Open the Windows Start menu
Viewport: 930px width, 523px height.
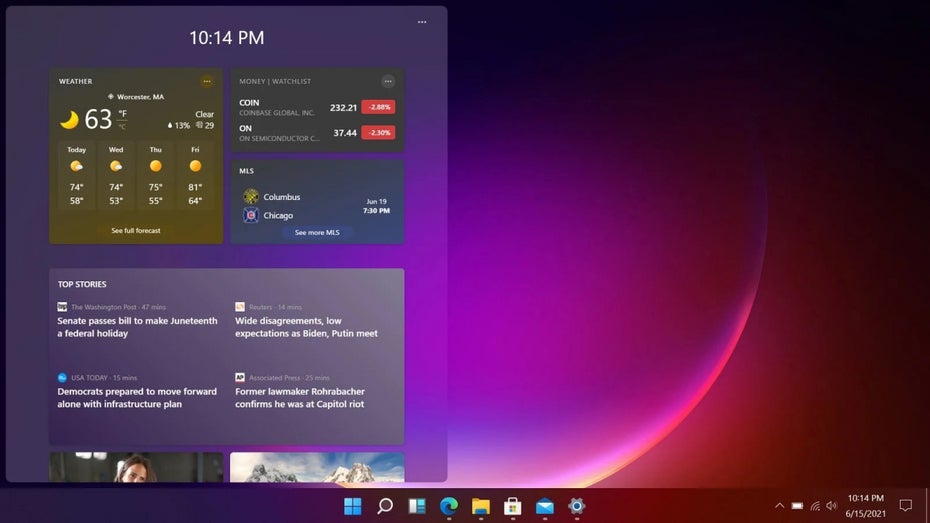pyautogui.click(x=352, y=506)
